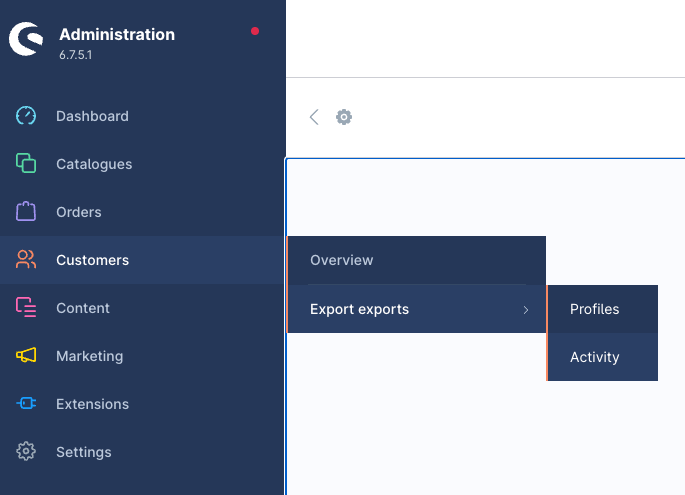Click the Settings gear icon in sidebar
685x495 pixels.
[x=26, y=451]
